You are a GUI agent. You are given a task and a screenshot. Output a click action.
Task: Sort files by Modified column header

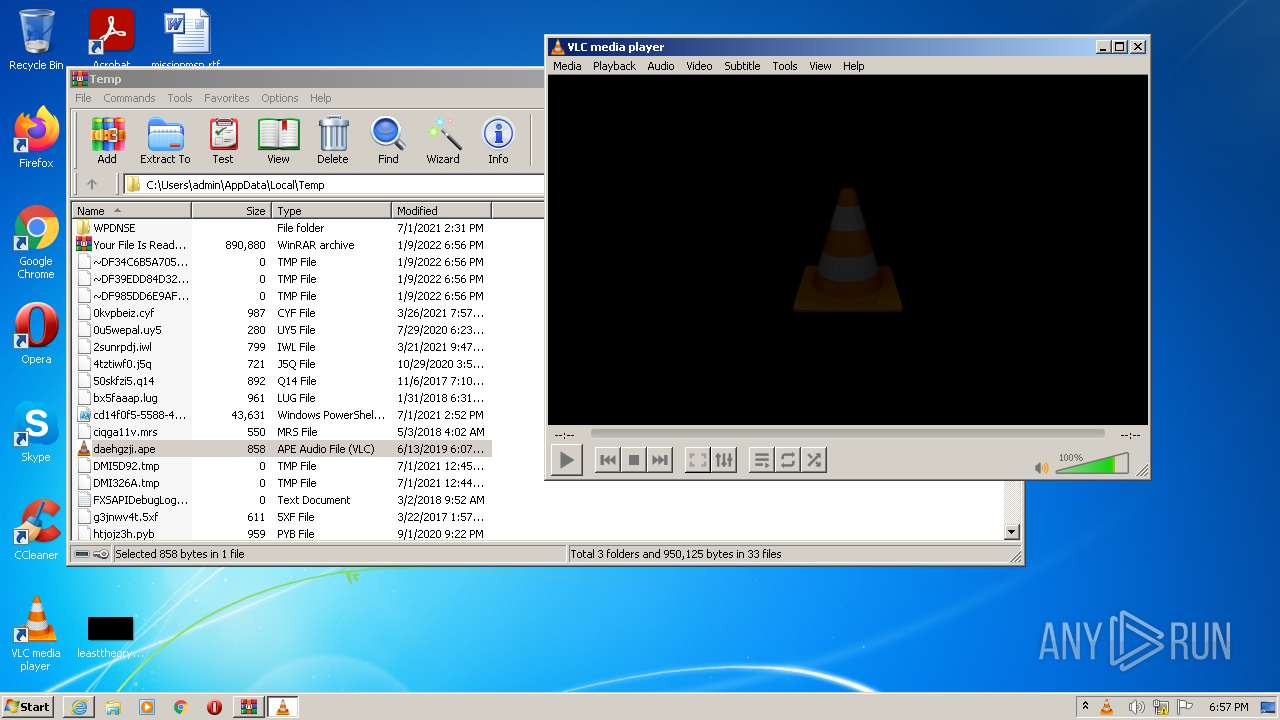(442, 211)
